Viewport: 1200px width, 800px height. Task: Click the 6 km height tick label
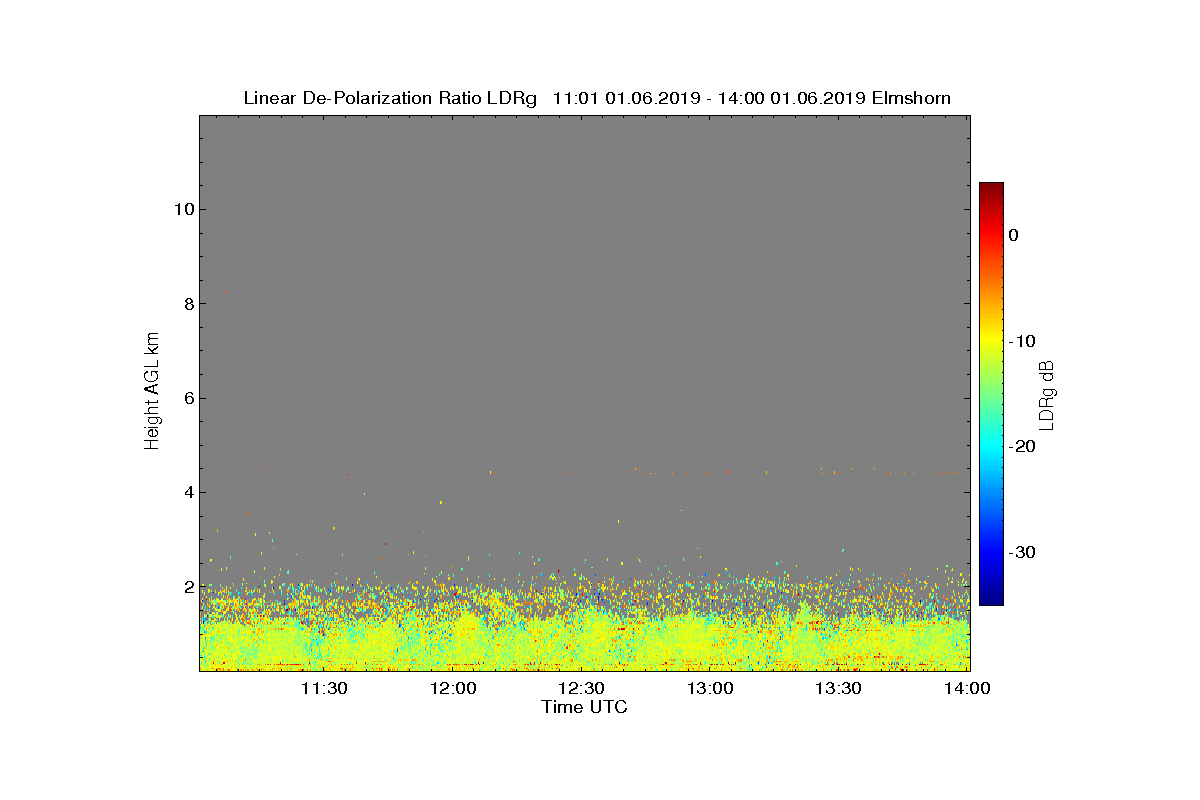[187, 398]
